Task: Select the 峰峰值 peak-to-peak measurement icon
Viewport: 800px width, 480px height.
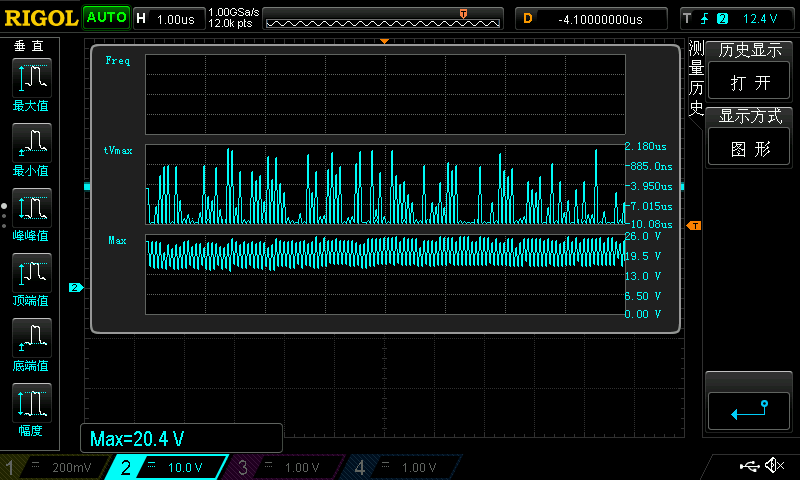Action: tap(32, 208)
